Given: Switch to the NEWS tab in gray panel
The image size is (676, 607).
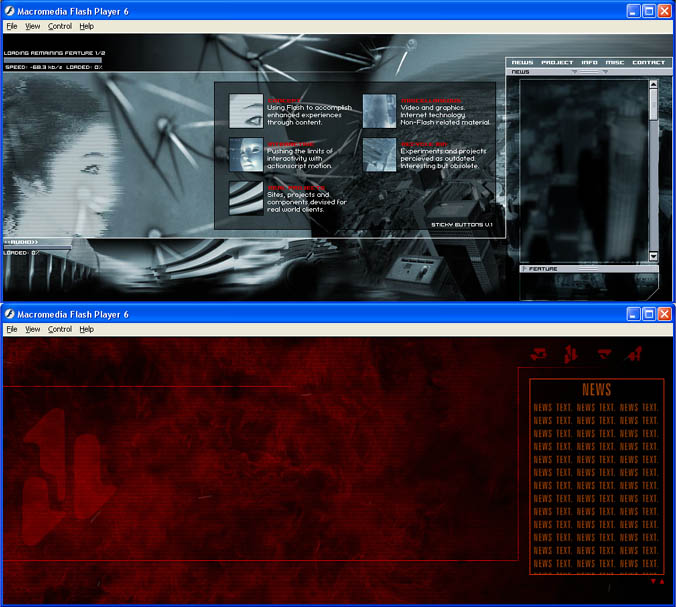Looking at the screenshot, I should (x=522, y=63).
